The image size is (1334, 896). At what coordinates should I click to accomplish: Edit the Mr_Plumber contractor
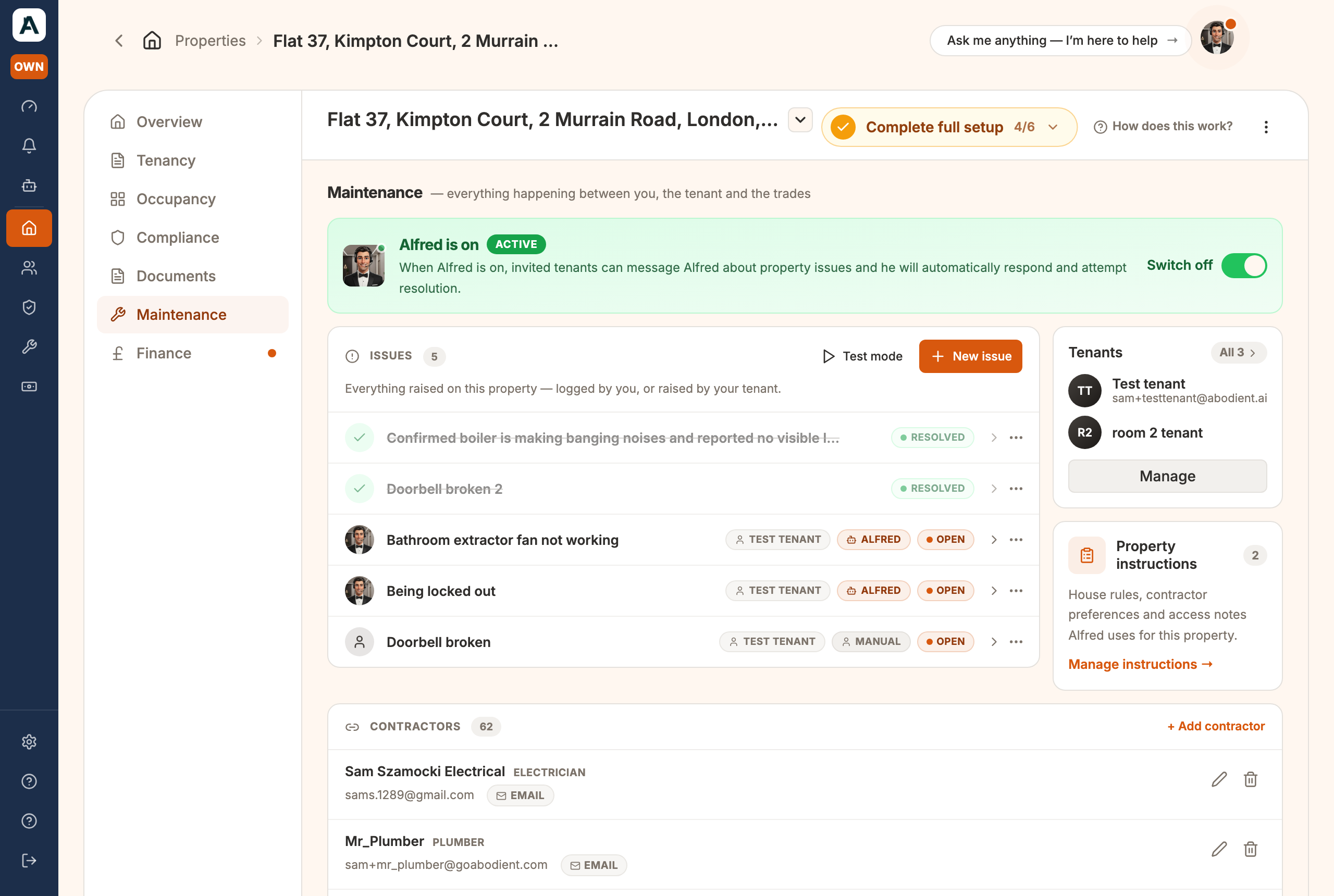tap(1218, 849)
